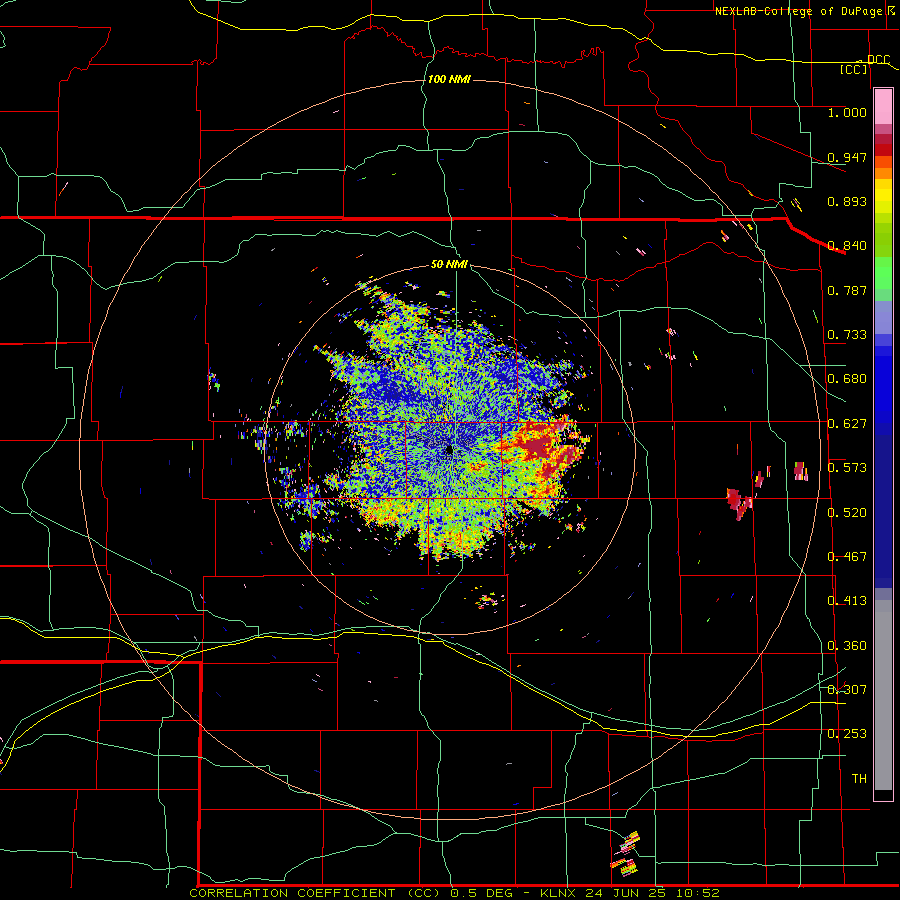900x900 pixels.
Task: Click the 0.307 scale value
Action: [847, 689]
